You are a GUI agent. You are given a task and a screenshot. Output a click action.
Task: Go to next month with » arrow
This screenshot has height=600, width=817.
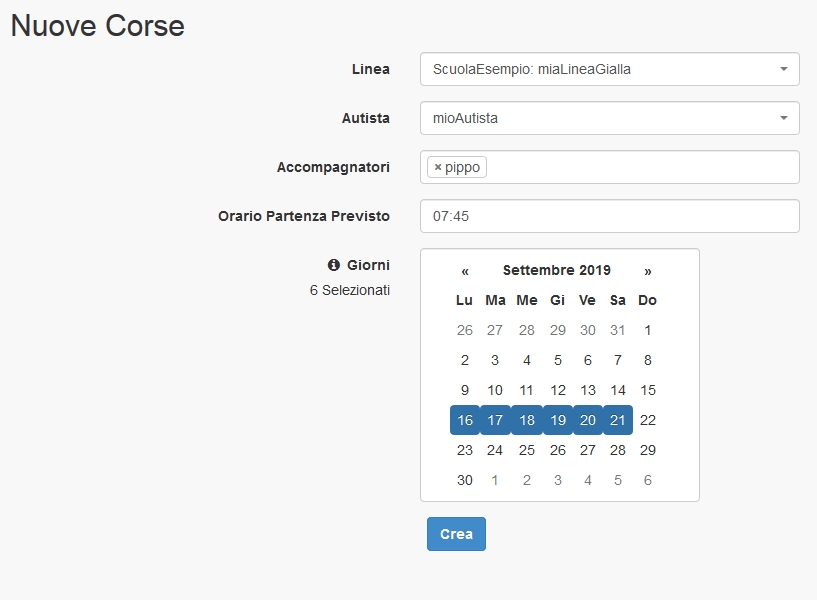pos(648,270)
